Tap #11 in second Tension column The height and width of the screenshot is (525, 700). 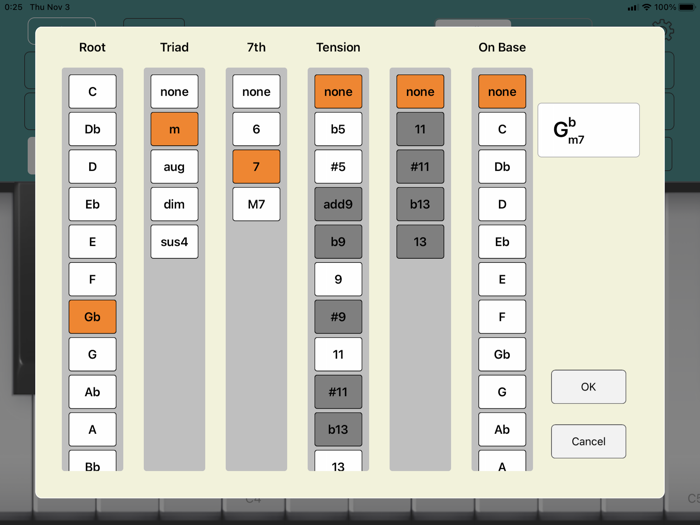(x=420, y=167)
